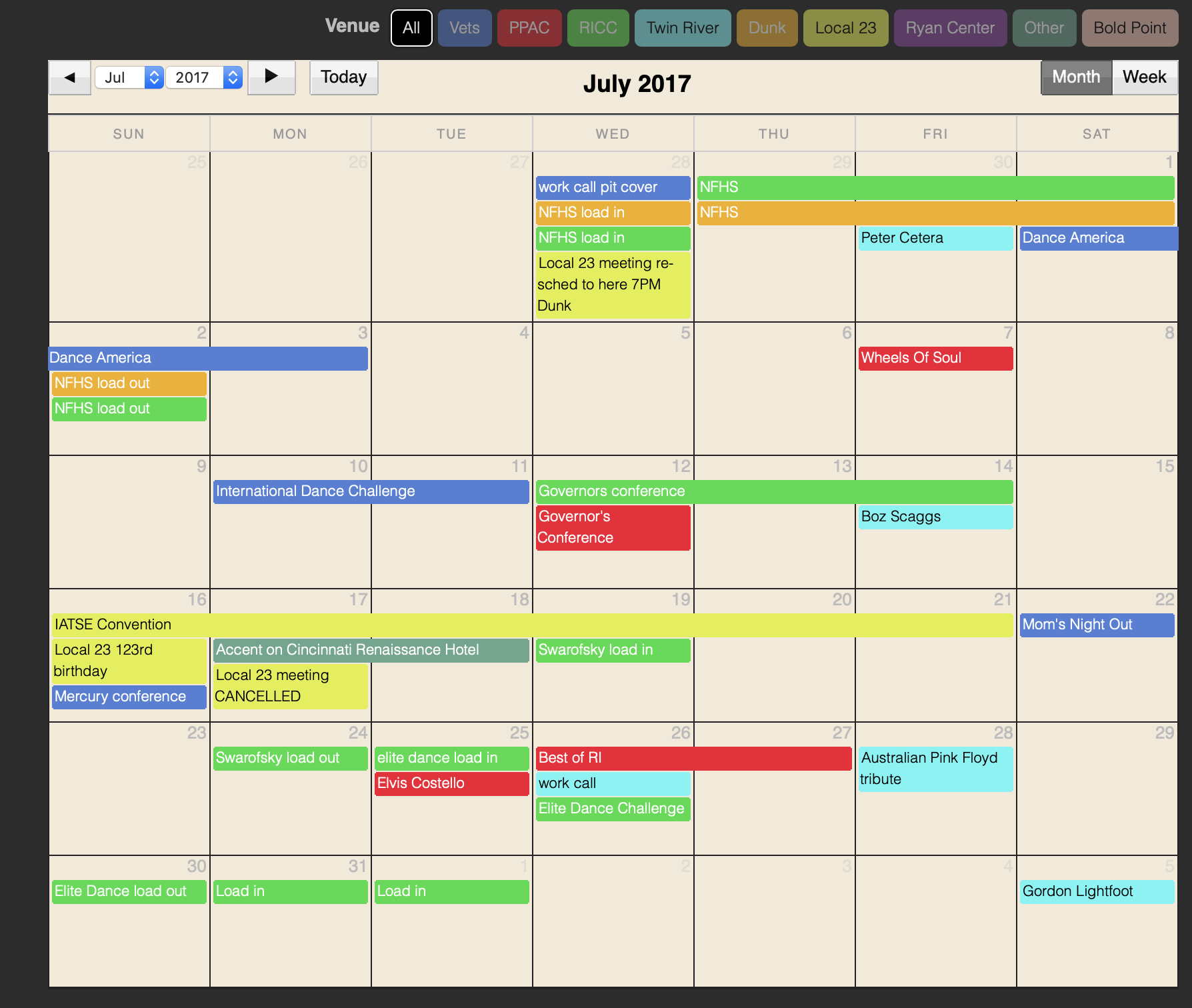
Task: Click the July 15 day cell
Action: coord(1097,533)
